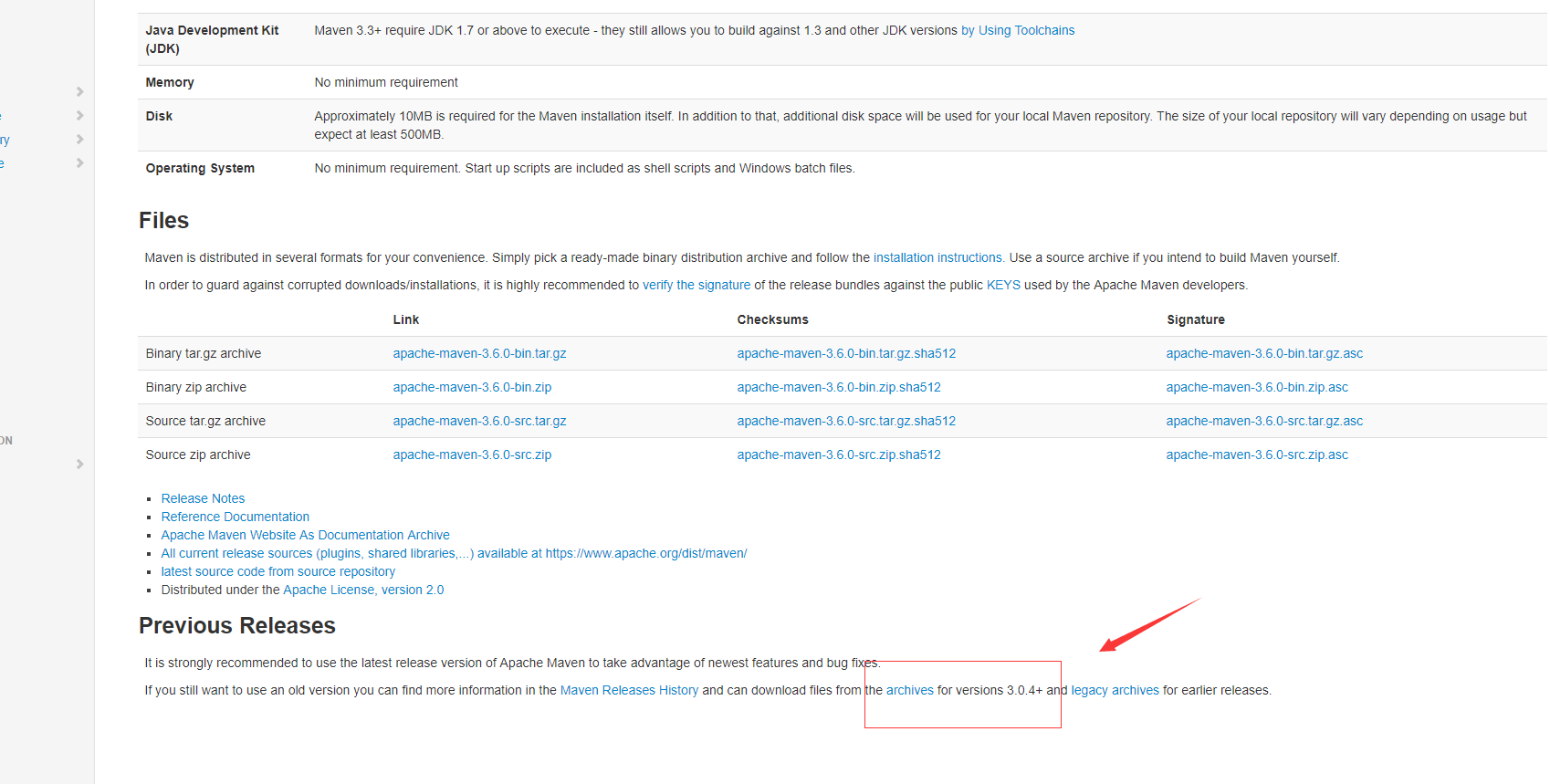Click the Disk requirement text about 10MB
Screen dimensions: 1550x784
click(920, 125)
